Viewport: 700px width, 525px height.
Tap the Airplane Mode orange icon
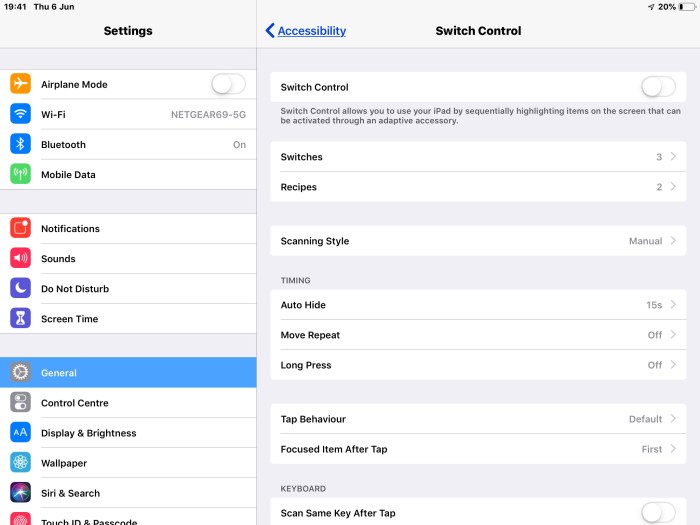tap(20, 85)
